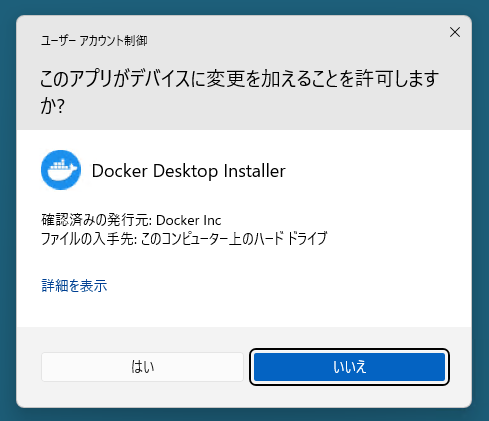Click the Docker Inc publisher name
This screenshot has width=489, height=421.
coord(188,220)
